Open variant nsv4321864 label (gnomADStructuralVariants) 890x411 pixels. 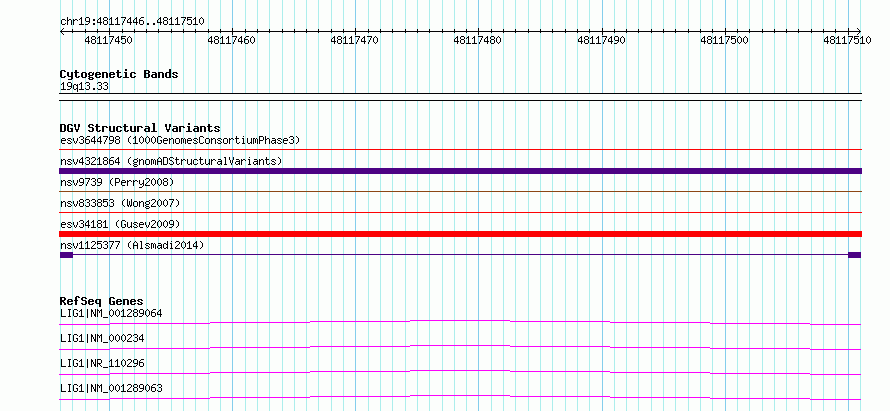pyautogui.click(x=171, y=161)
